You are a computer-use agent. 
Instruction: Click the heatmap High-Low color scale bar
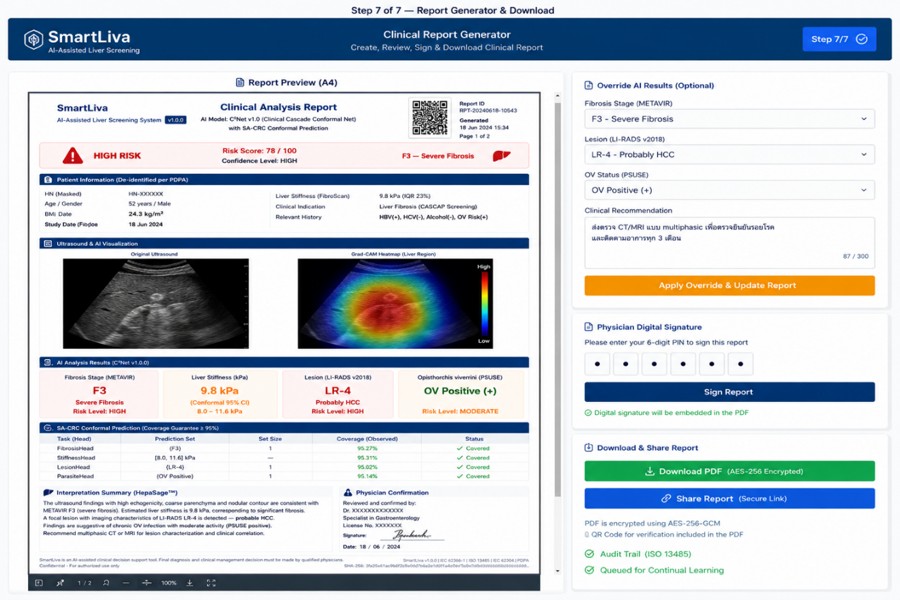tap(484, 303)
